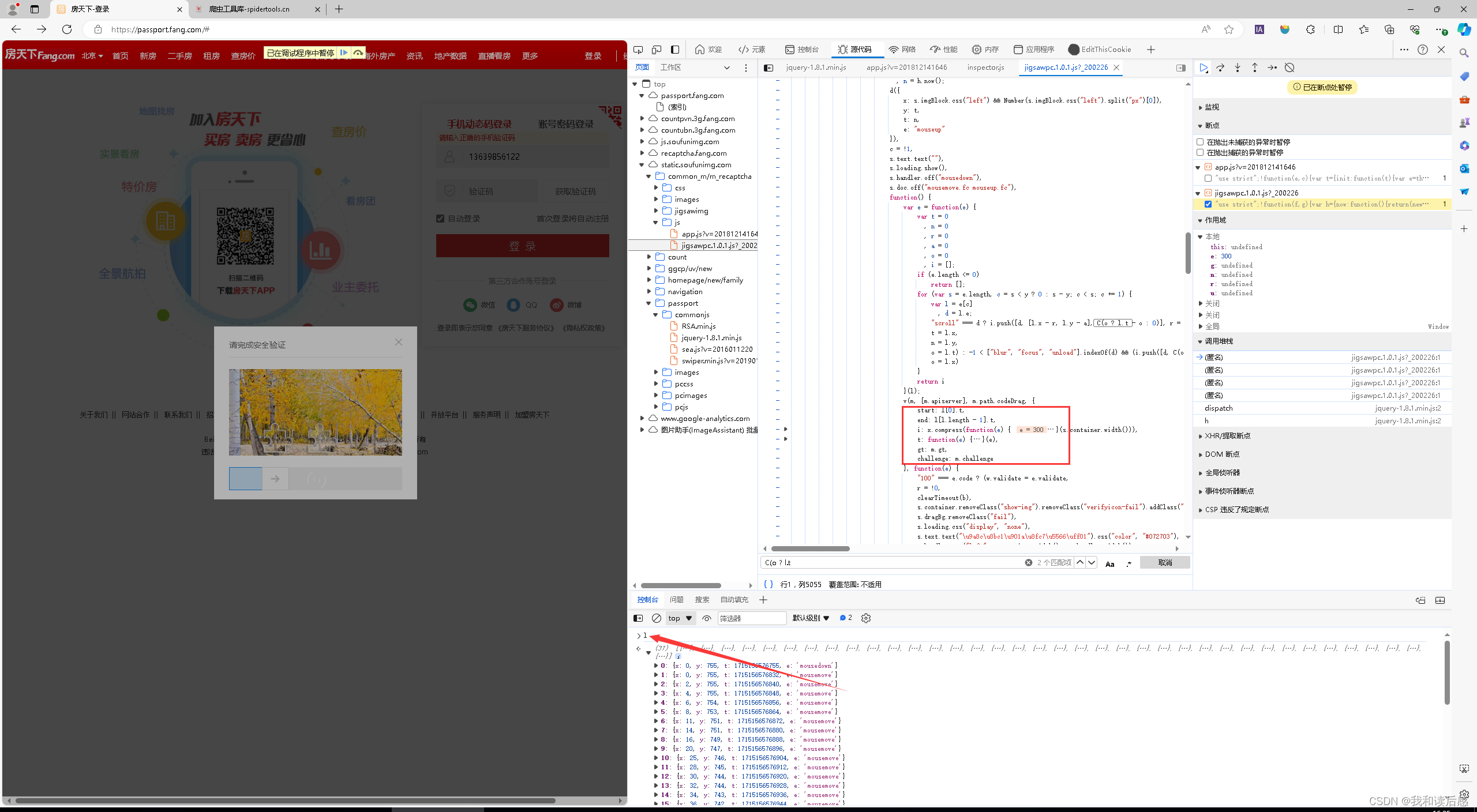
Task: Select 账号密码登录 login tab
Action: 565,124
